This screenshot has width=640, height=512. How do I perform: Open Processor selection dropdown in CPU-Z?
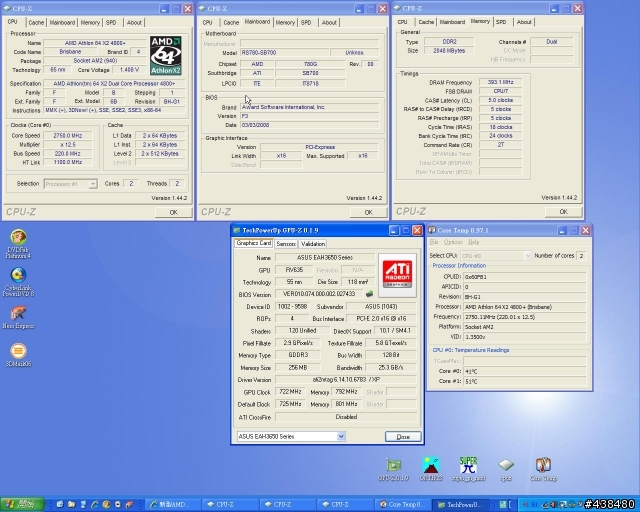(x=70, y=184)
